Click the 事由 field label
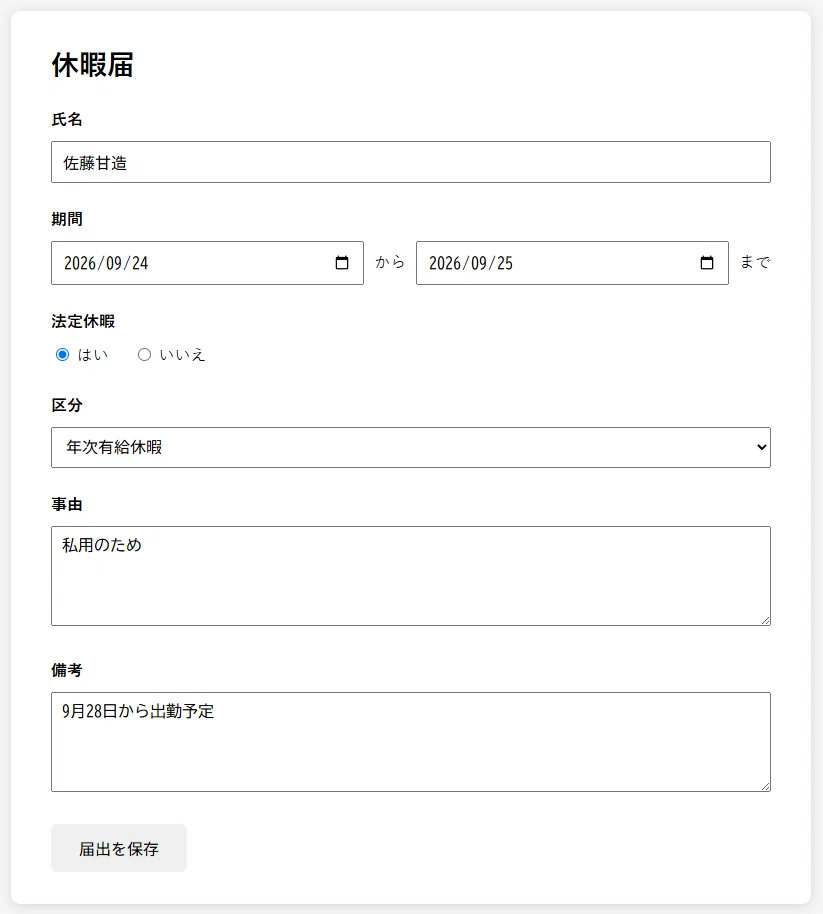 coord(67,504)
